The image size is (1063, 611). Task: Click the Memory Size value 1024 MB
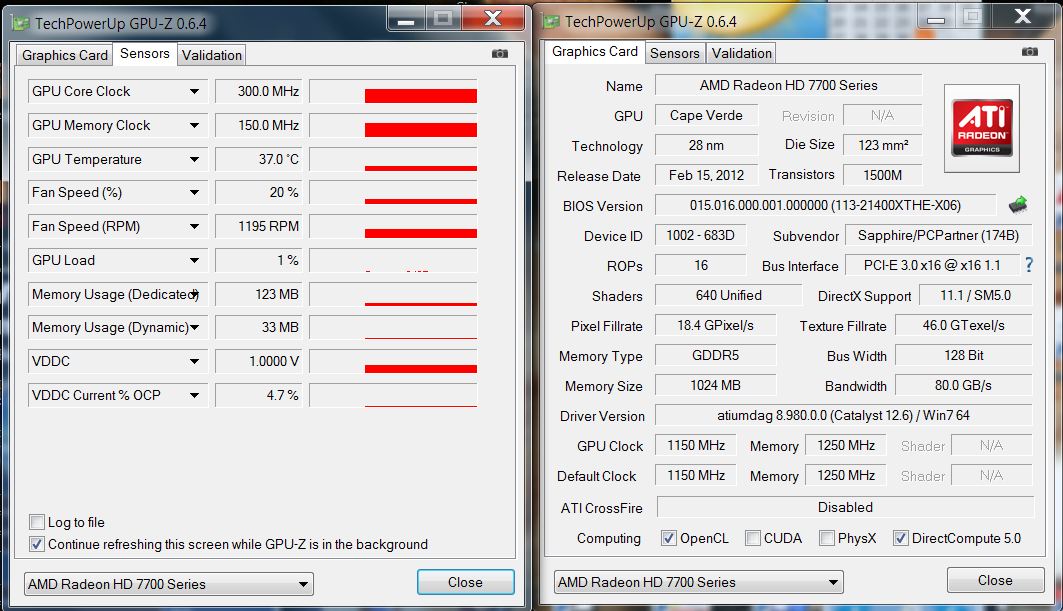[x=715, y=385]
